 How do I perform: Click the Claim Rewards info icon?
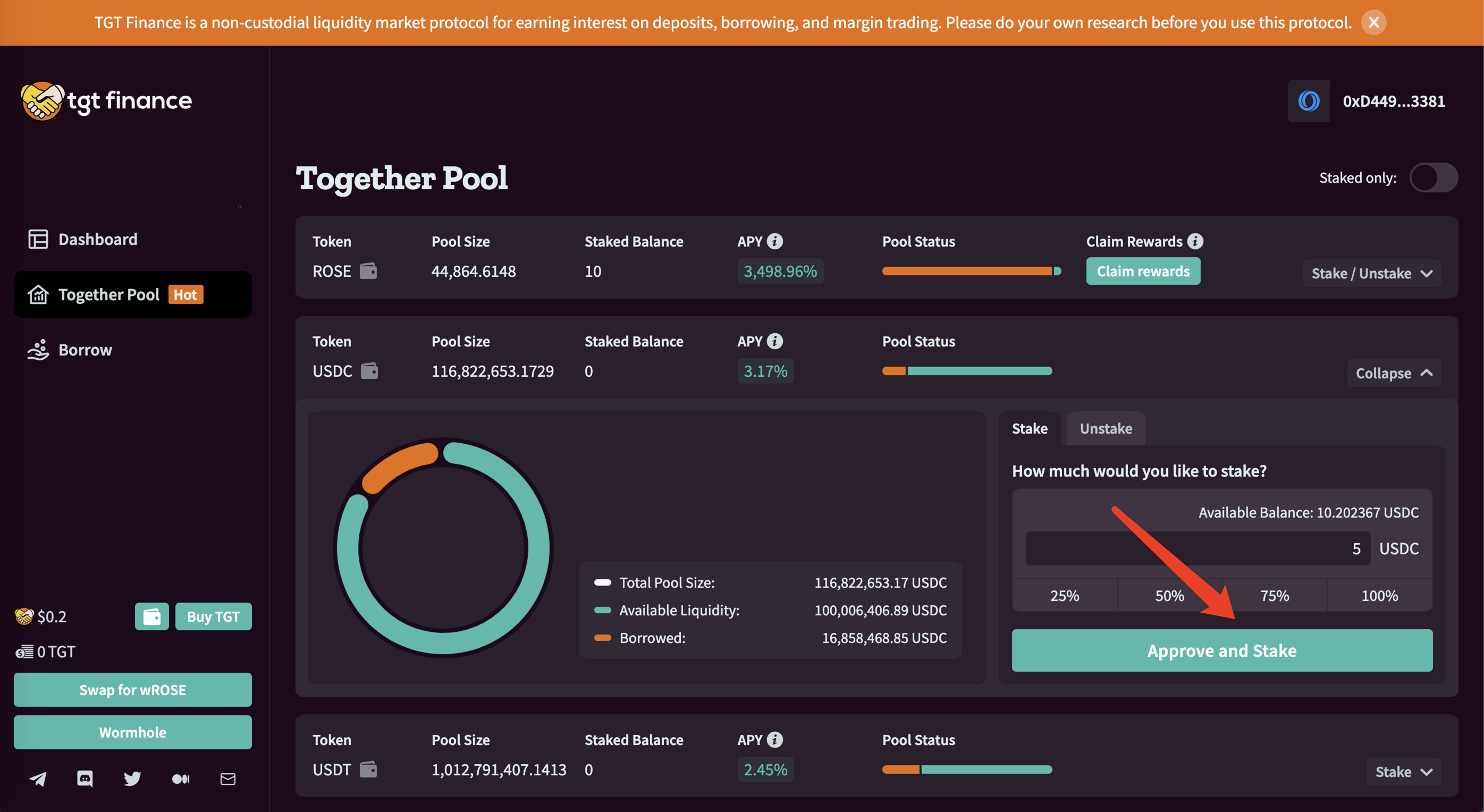tap(1195, 241)
